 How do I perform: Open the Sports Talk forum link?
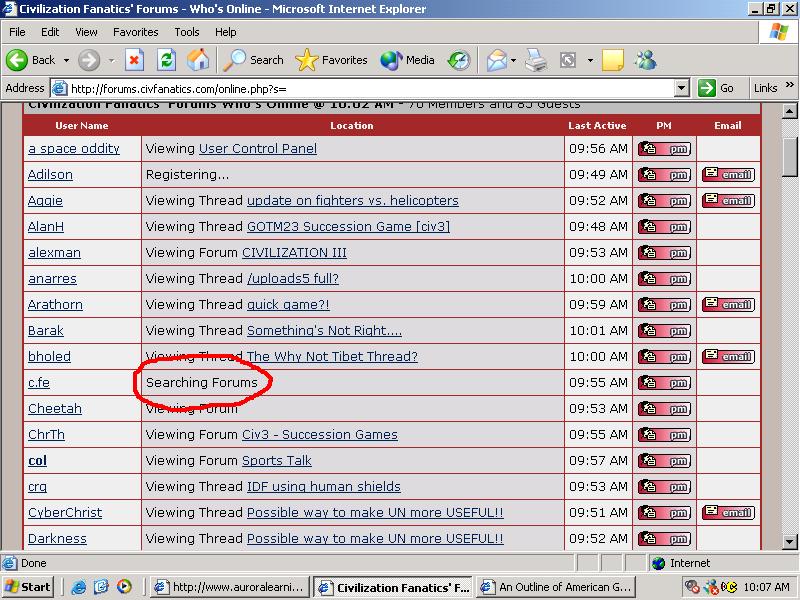coord(277,461)
